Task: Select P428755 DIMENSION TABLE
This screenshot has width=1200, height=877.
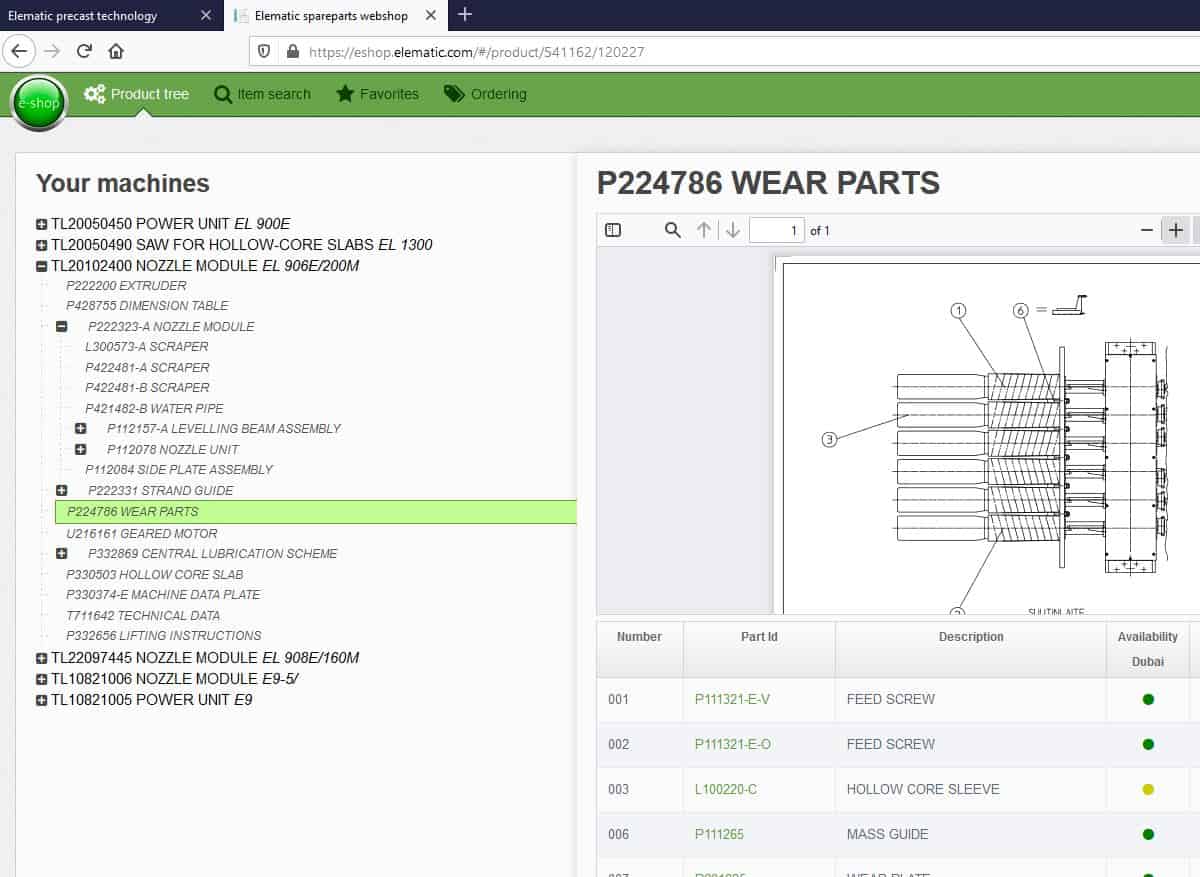Action: (x=147, y=306)
